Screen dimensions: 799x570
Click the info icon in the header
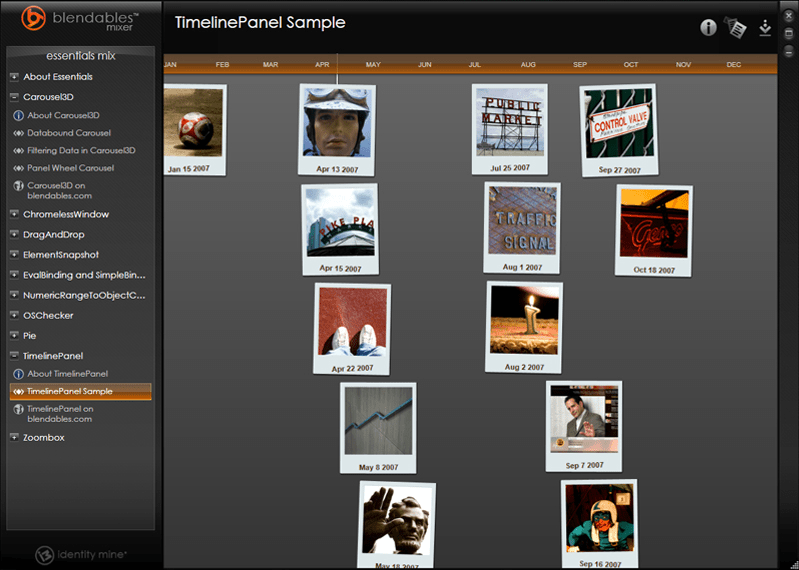(x=708, y=28)
